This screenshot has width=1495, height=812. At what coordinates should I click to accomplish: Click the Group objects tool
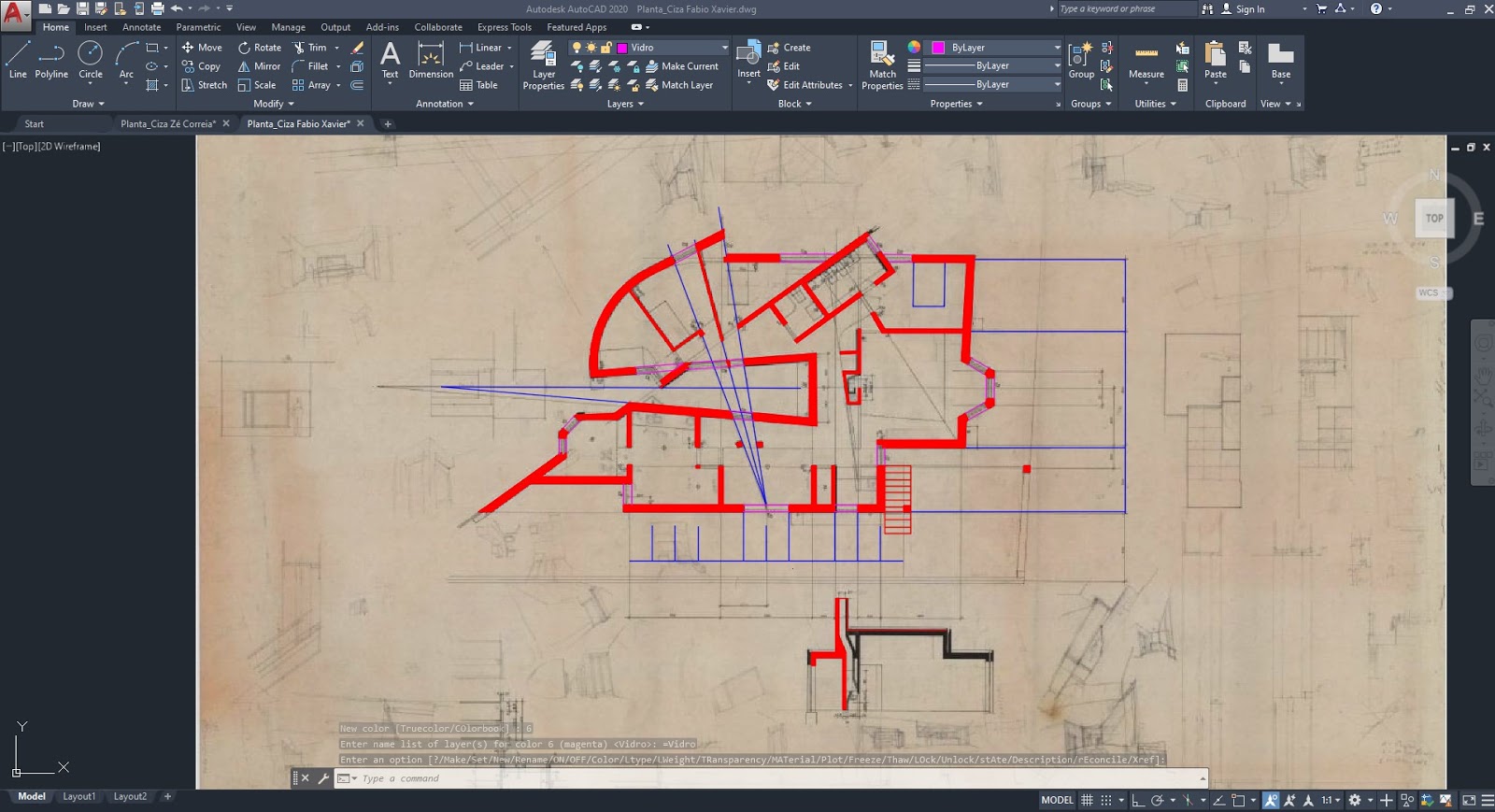tap(1081, 62)
